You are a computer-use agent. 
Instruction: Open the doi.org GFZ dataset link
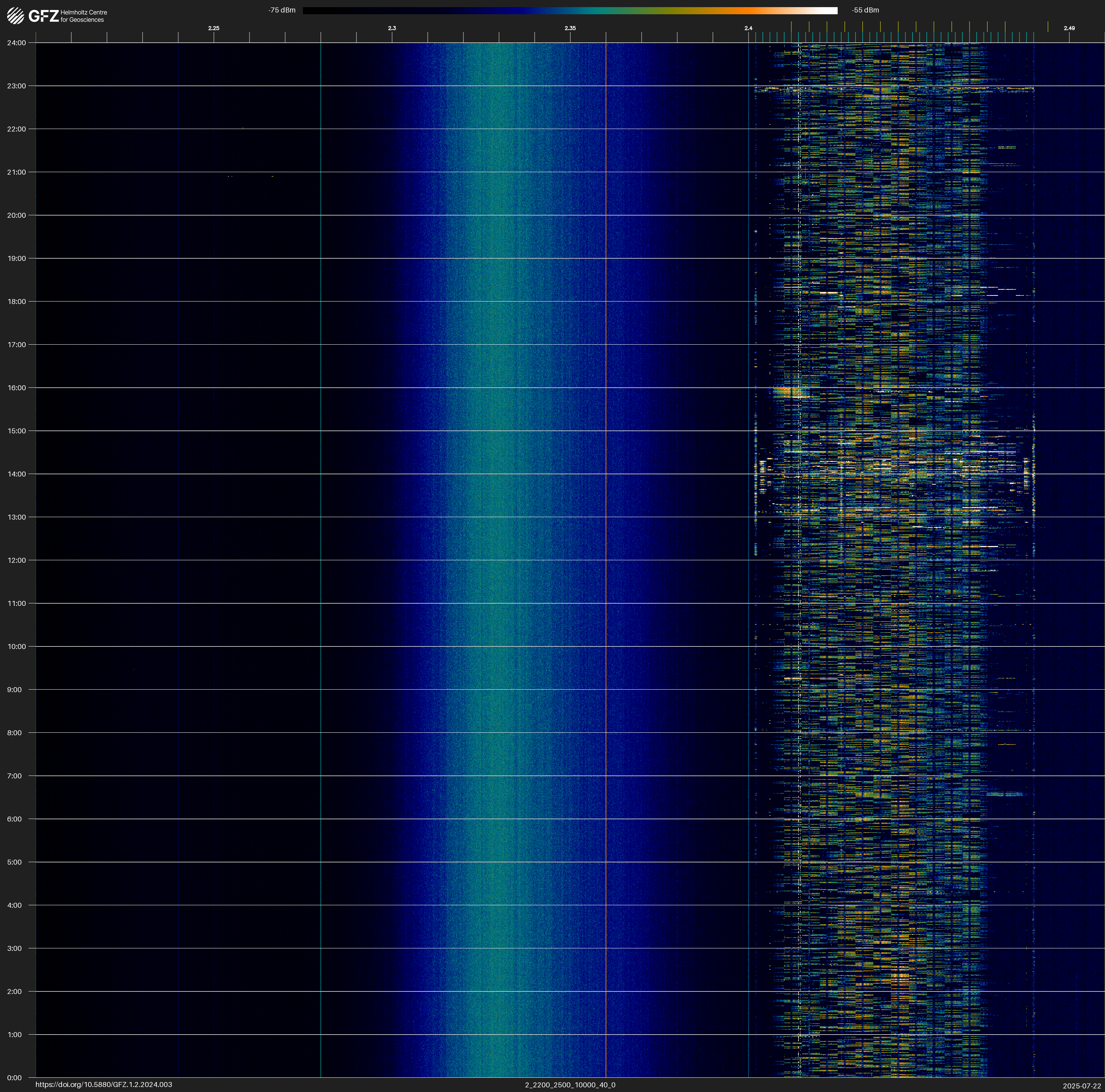103,1085
